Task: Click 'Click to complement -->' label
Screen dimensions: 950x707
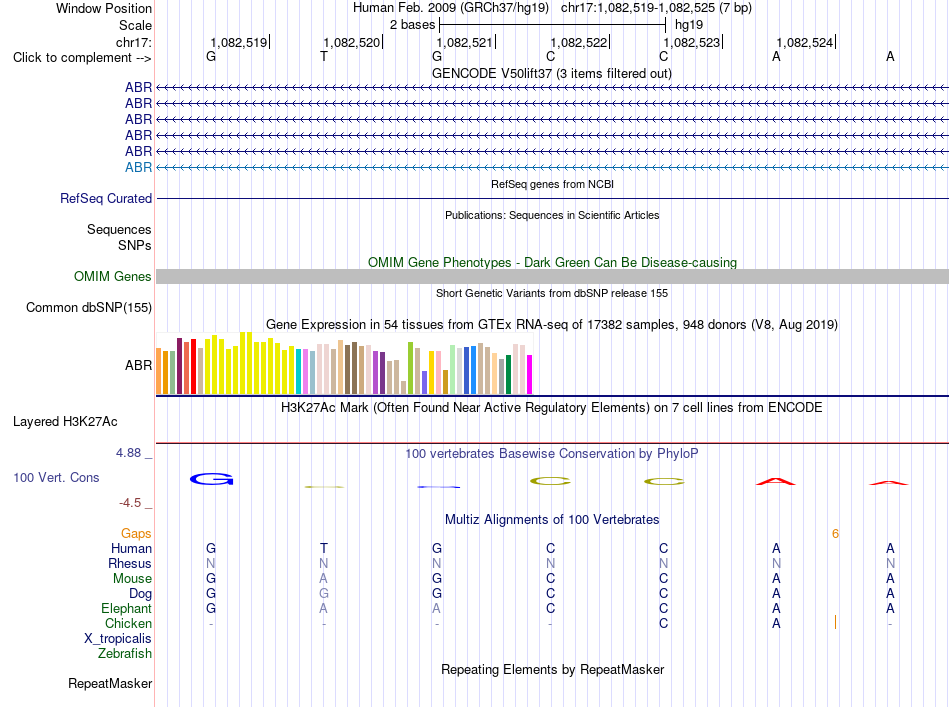Action: coord(82,58)
